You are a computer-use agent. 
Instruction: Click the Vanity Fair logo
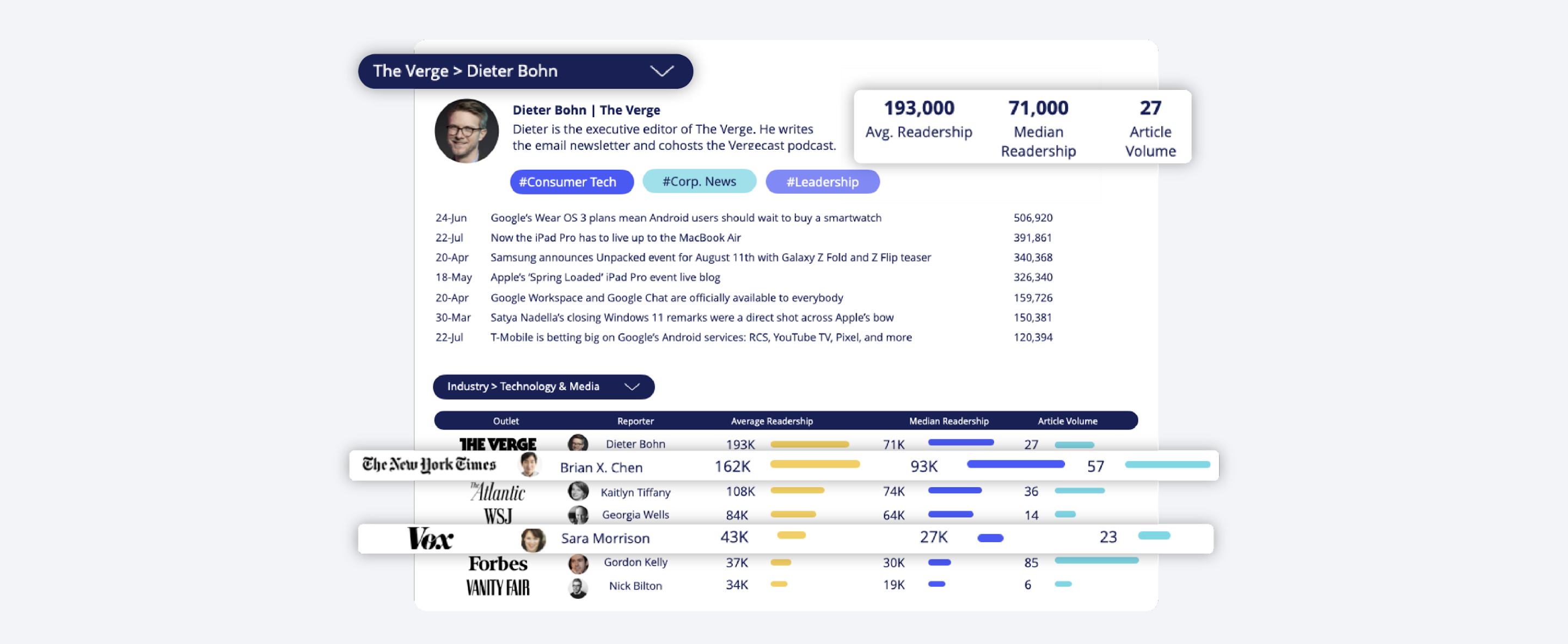[x=497, y=587]
